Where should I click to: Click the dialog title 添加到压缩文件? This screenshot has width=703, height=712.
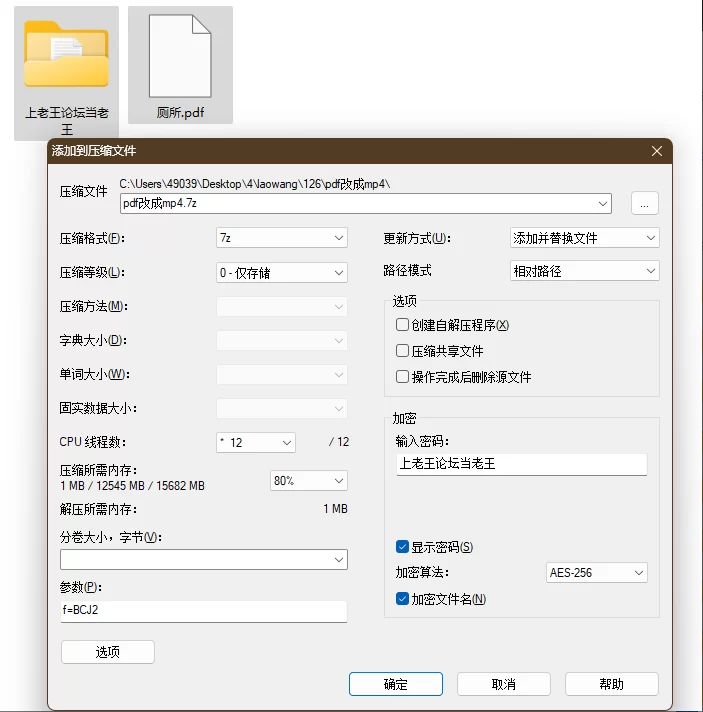pyautogui.click(x=94, y=151)
